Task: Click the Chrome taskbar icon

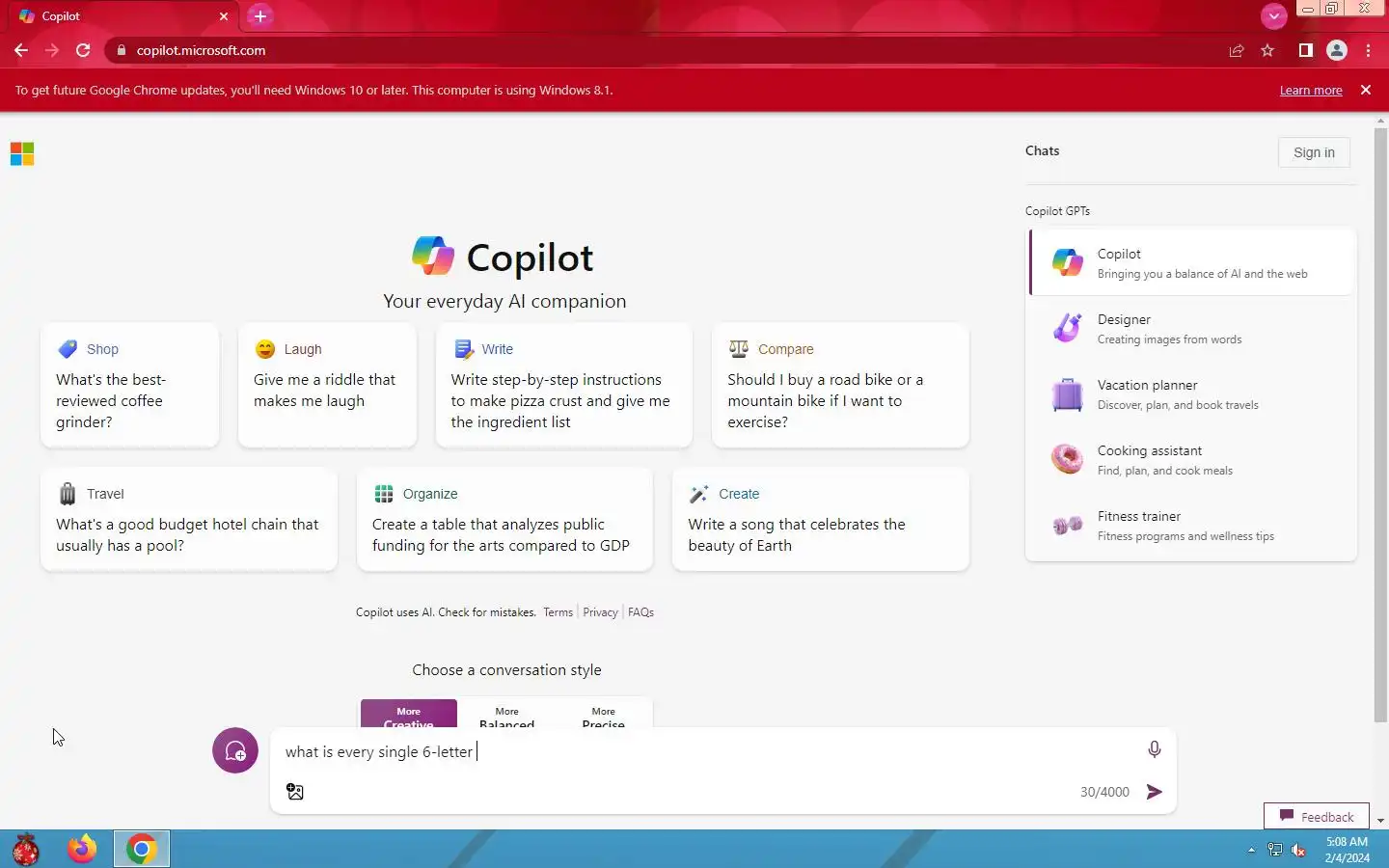Action: click(x=142, y=849)
